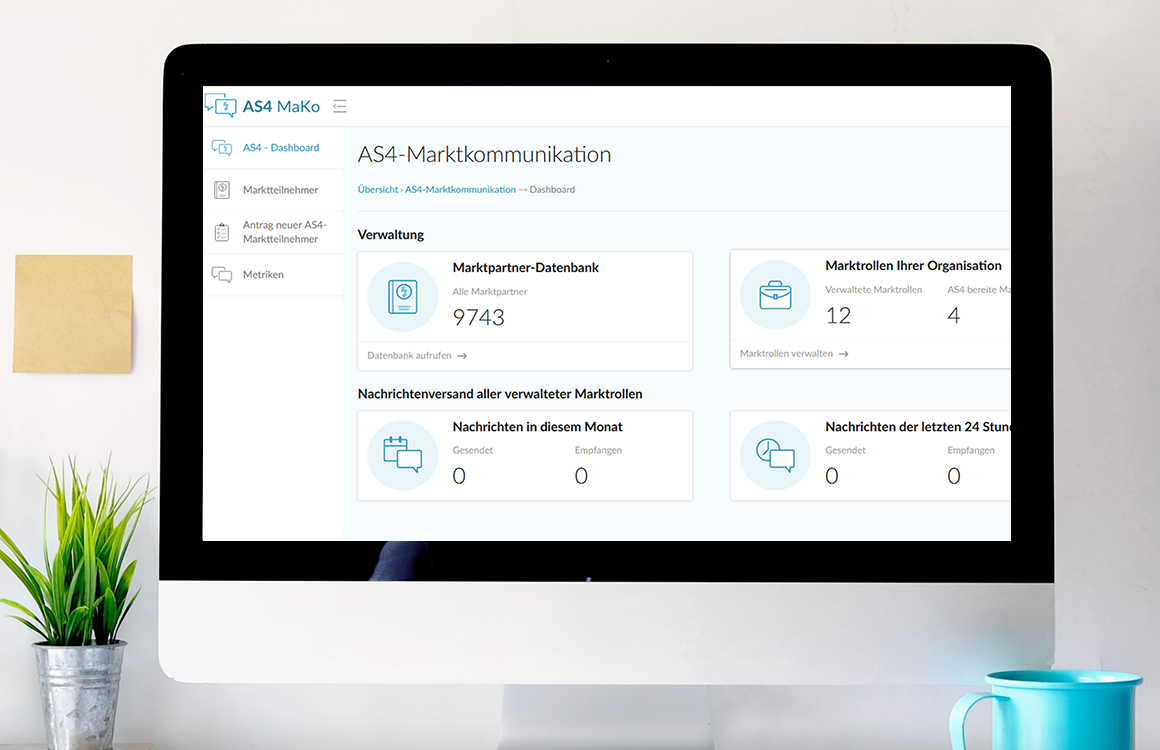Image resolution: width=1160 pixels, height=750 pixels.
Task: Click the Nachrichten in diesem Monat calendar icon
Action: pyautogui.click(x=403, y=455)
